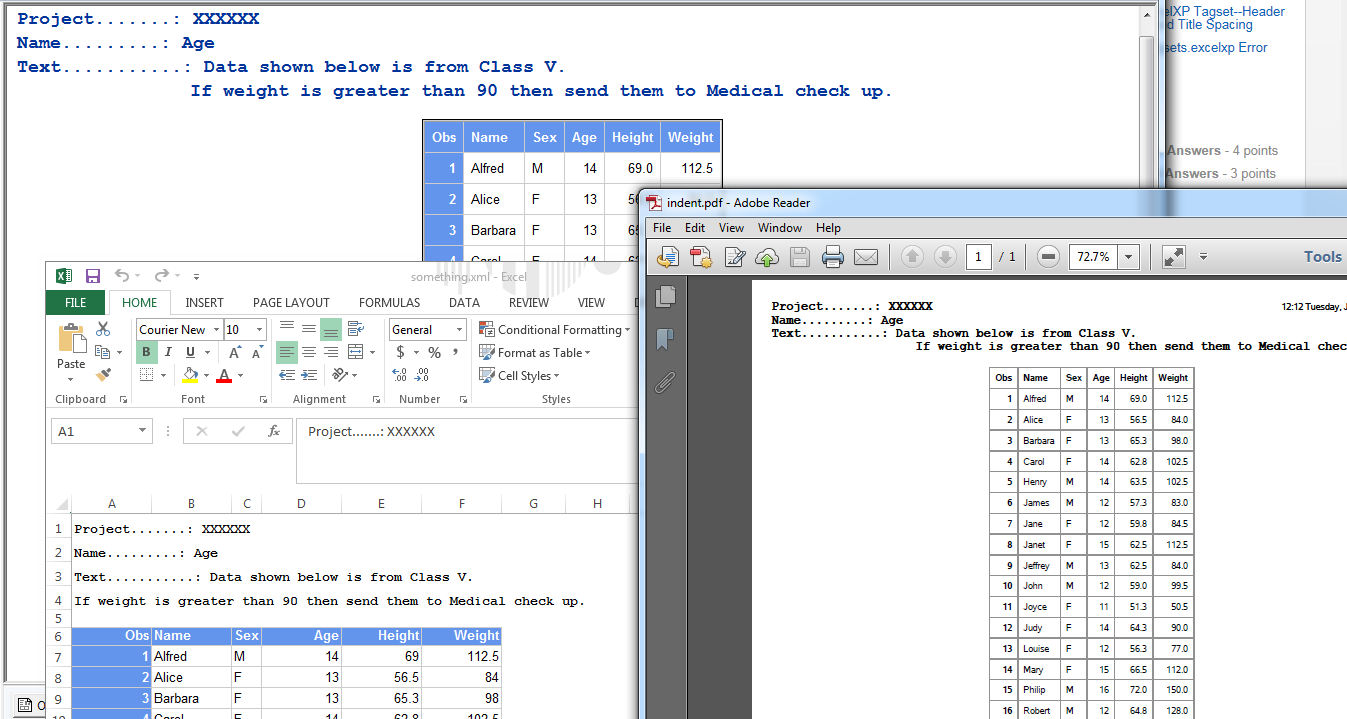Show the bookmarks panel in Adobe Reader
Image resolution: width=1347 pixels, height=719 pixels.
pyautogui.click(x=664, y=340)
